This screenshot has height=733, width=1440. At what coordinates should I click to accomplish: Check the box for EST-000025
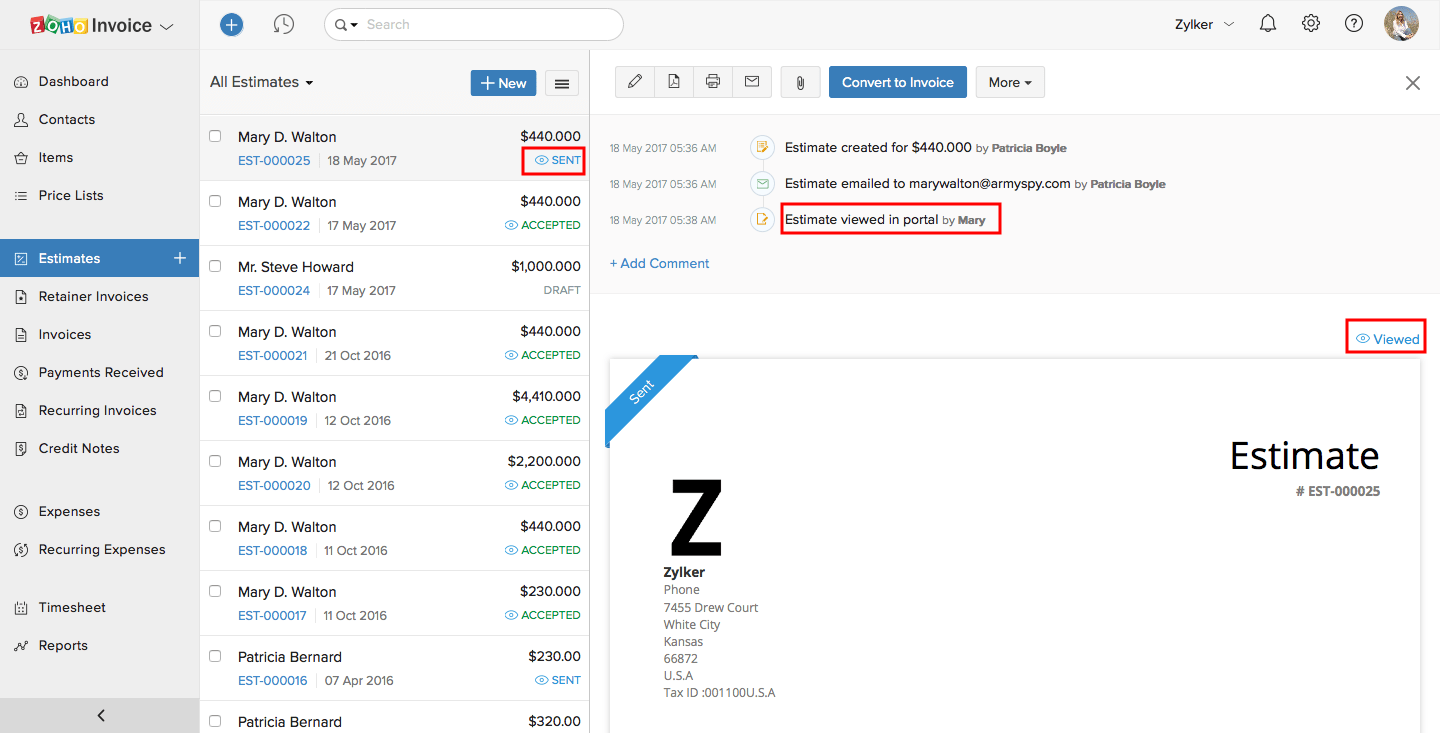click(x=215, y=136)
